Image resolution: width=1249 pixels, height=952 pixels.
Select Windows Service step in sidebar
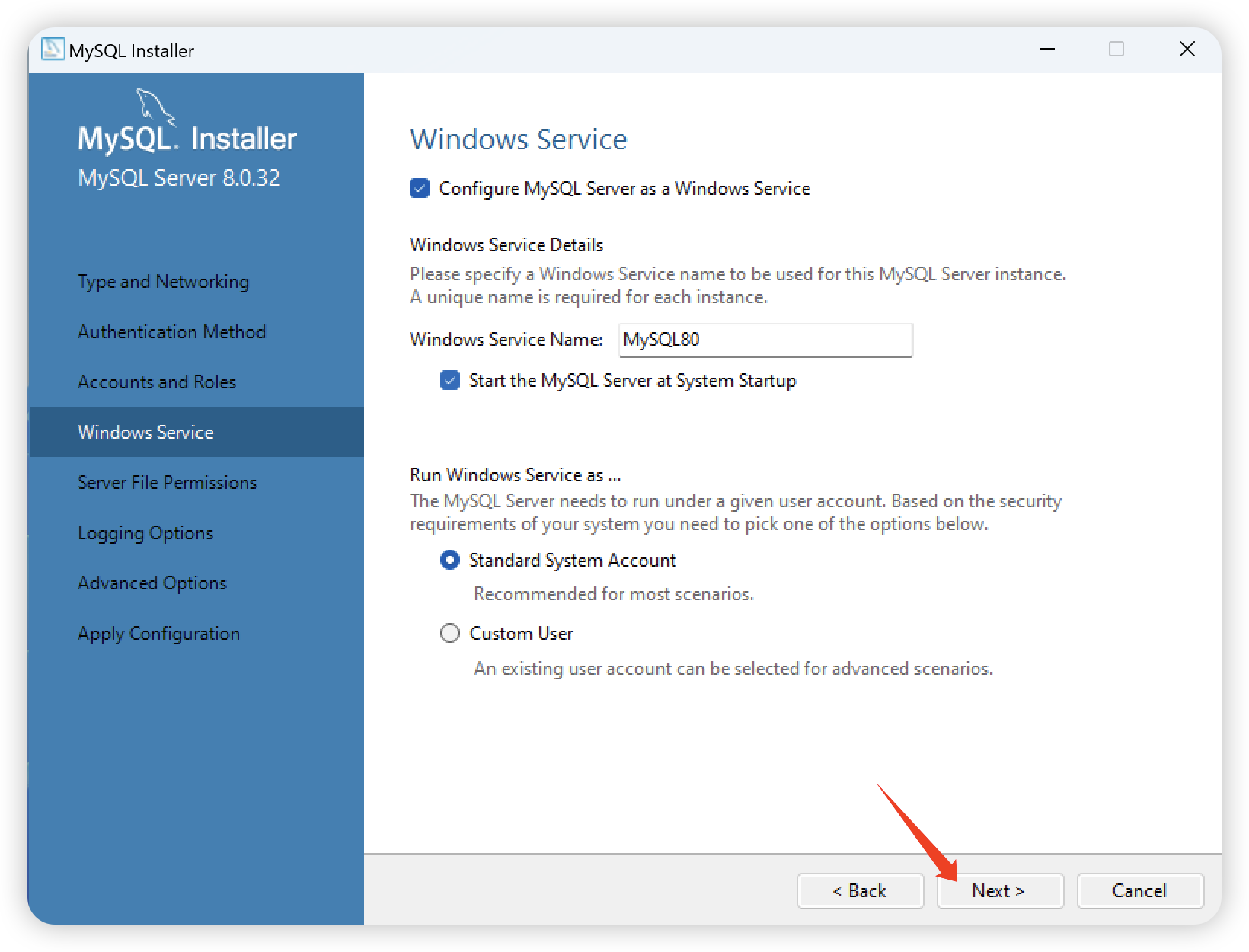click(x=196, y=432)
